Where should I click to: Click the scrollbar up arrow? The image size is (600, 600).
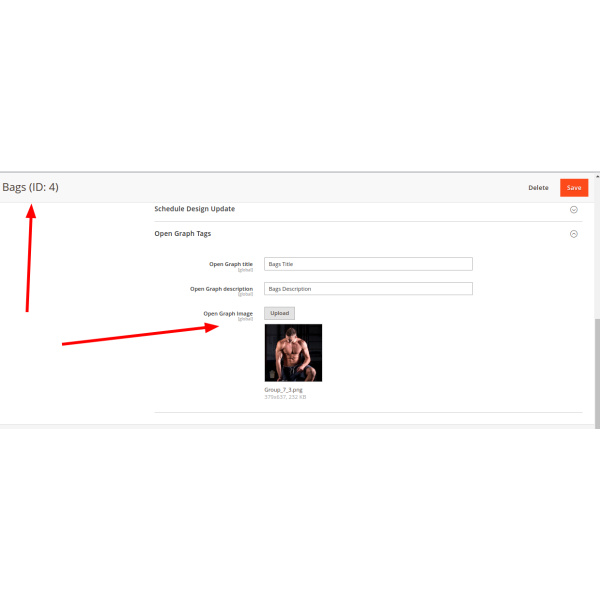click(597, 176)
